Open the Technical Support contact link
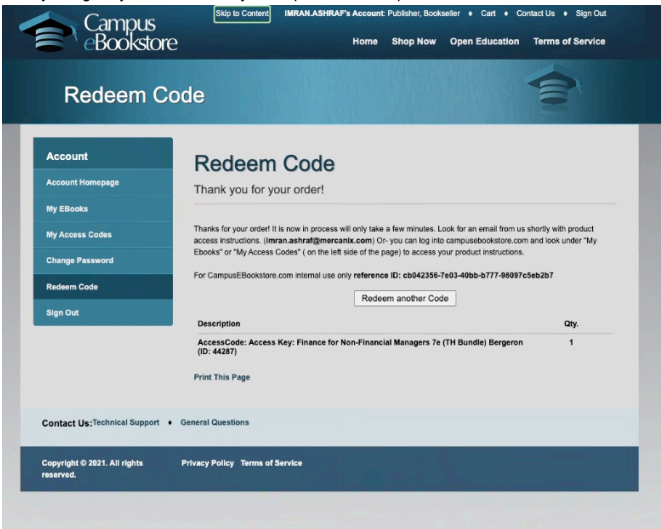This screenshot has width=661, height=529. coord(126,423)
